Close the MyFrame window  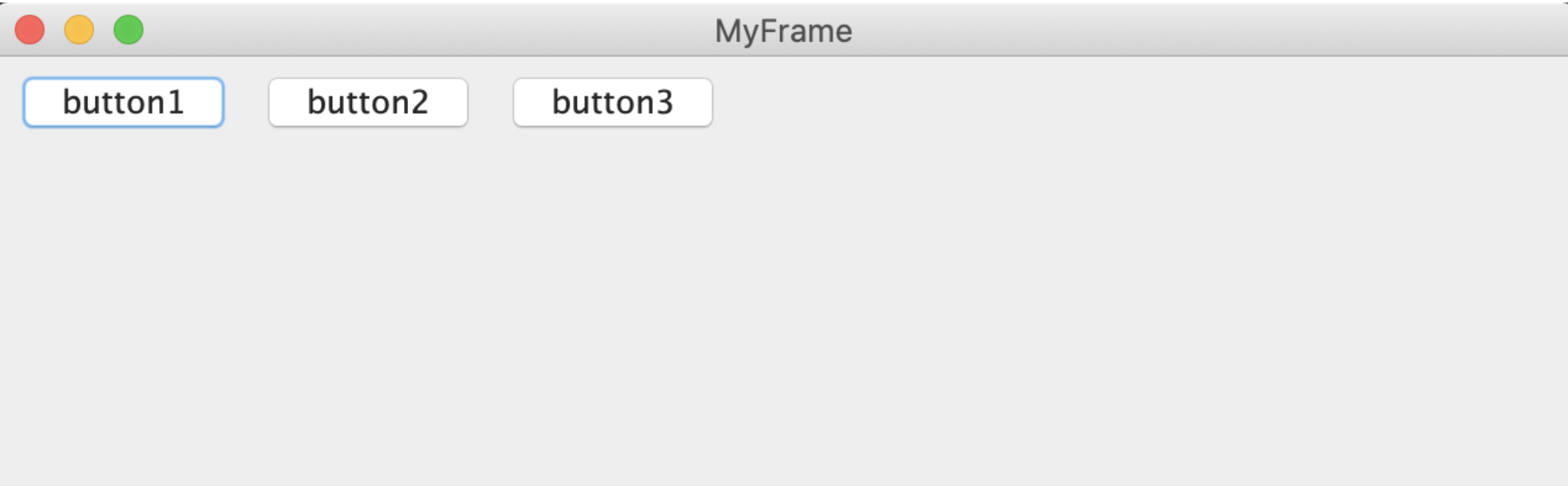pyautogui.click(x=30, y=30)
